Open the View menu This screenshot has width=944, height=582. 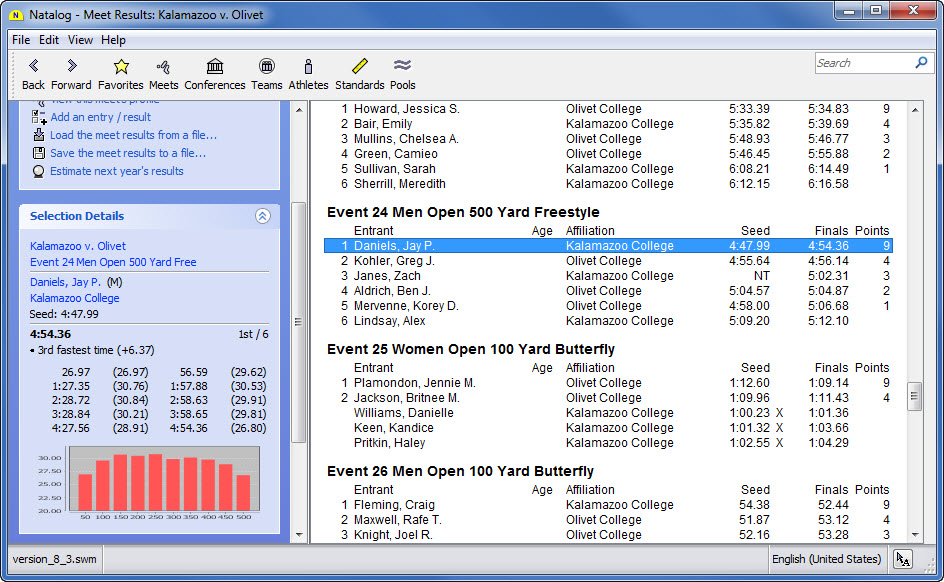click(80, 40)
